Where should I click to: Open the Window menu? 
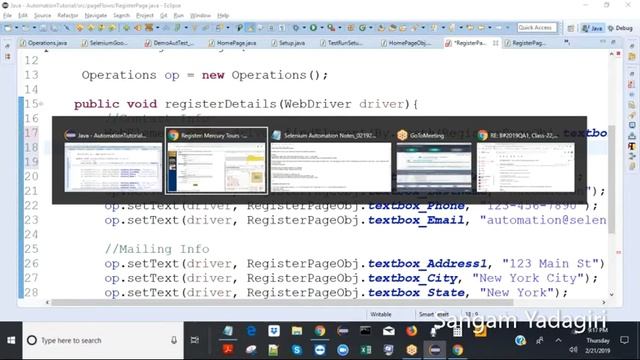click(x=200, y=16)
